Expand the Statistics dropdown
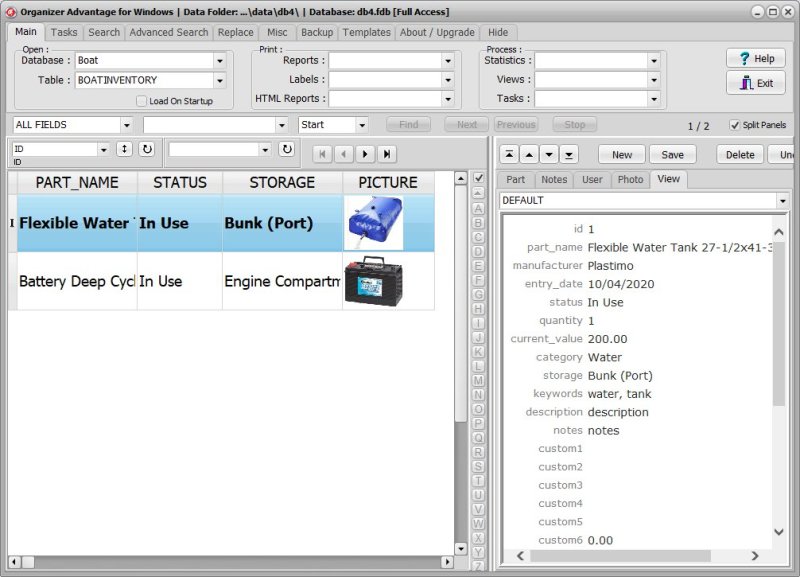The image size is (800, 577). [x=654, y=61]
